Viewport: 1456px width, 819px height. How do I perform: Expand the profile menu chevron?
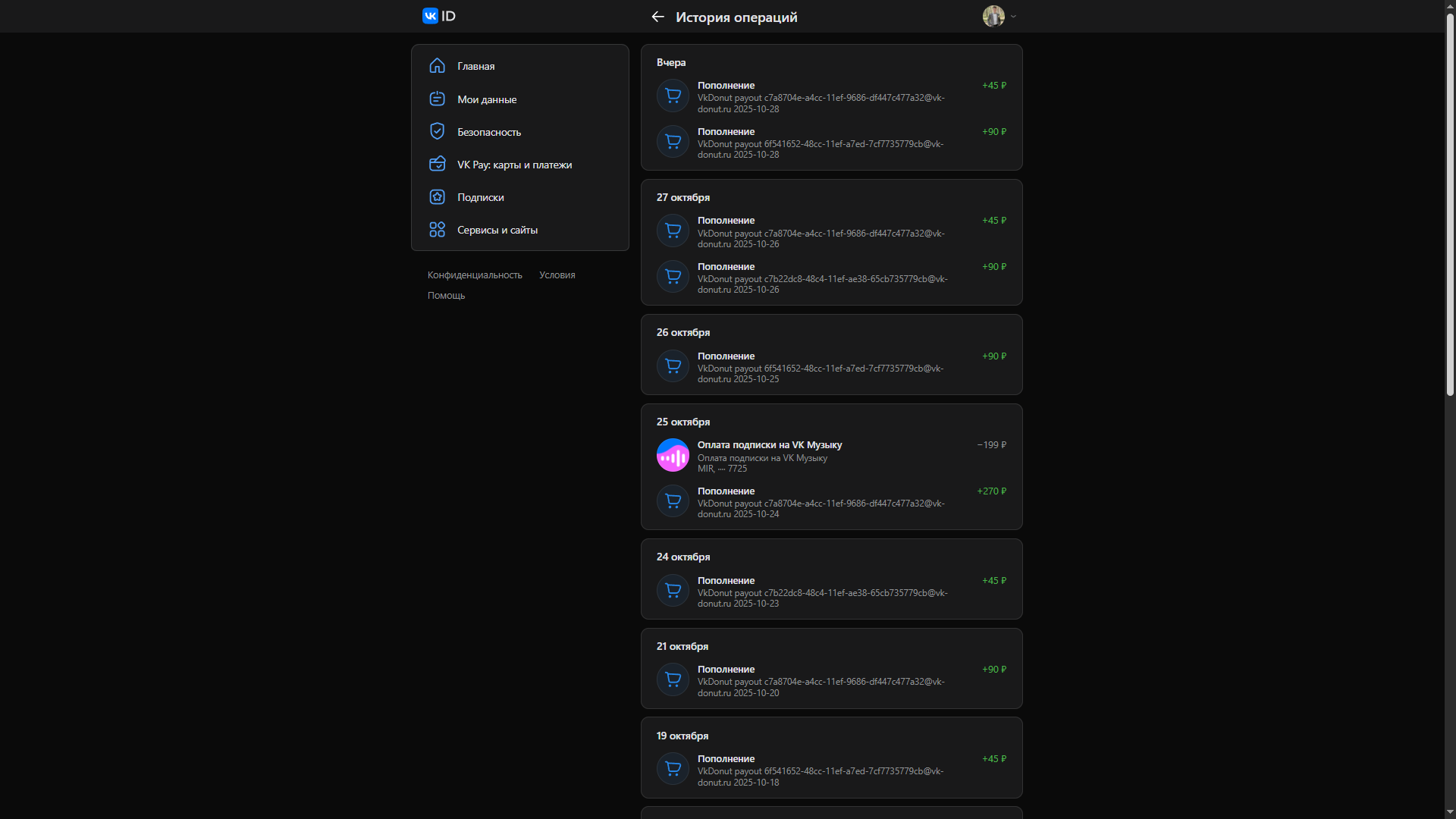click(1013, 16)
